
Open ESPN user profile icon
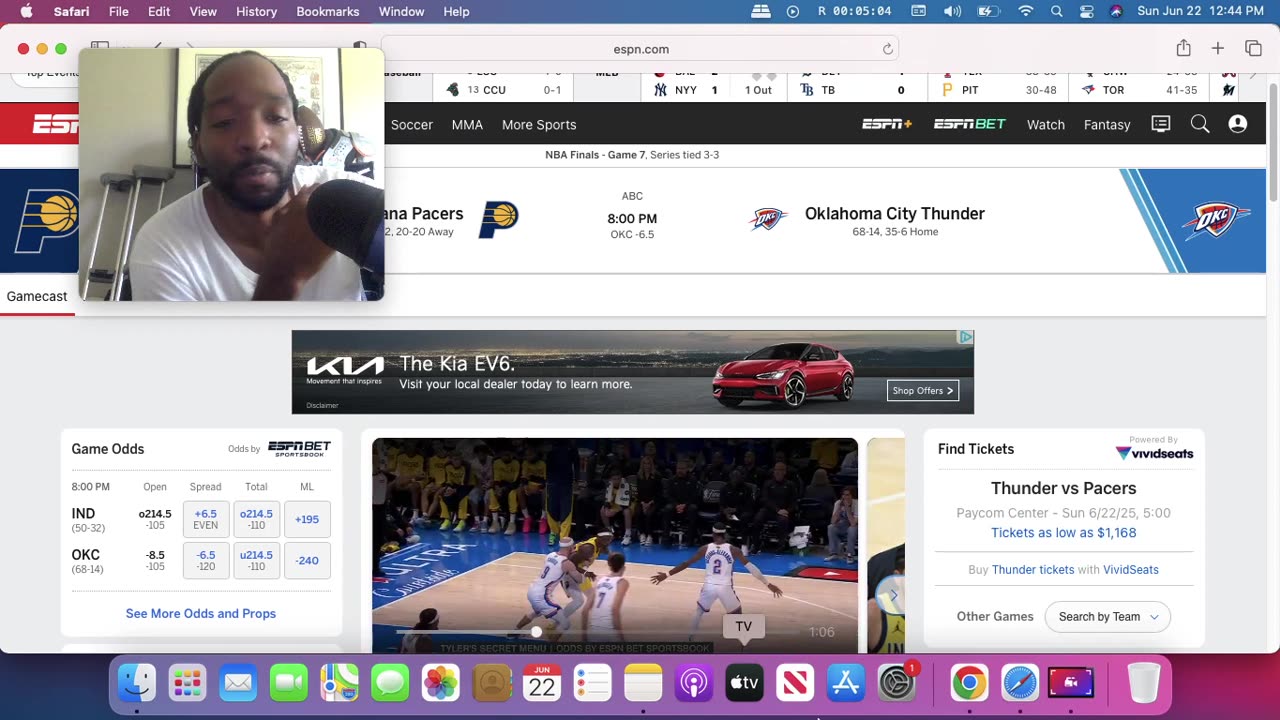1238,124
